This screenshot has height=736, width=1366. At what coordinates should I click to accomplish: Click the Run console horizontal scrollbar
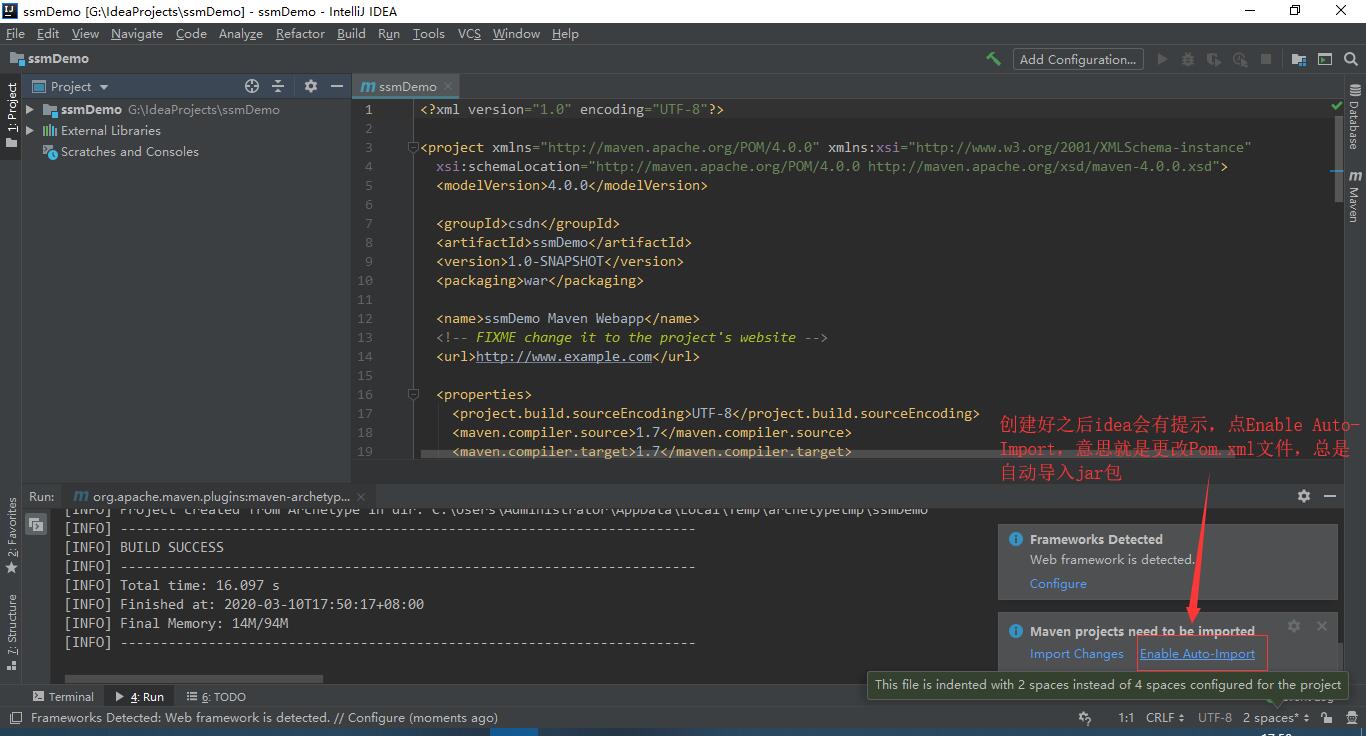[x=194, y=678]
